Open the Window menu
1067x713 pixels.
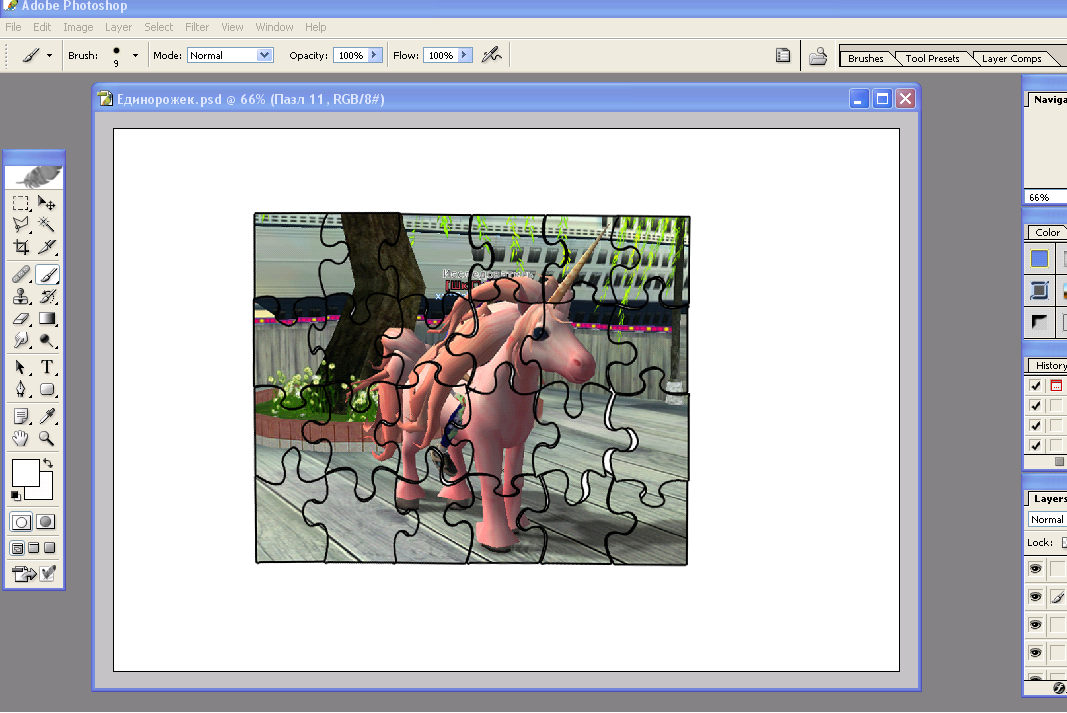[274, 27]
